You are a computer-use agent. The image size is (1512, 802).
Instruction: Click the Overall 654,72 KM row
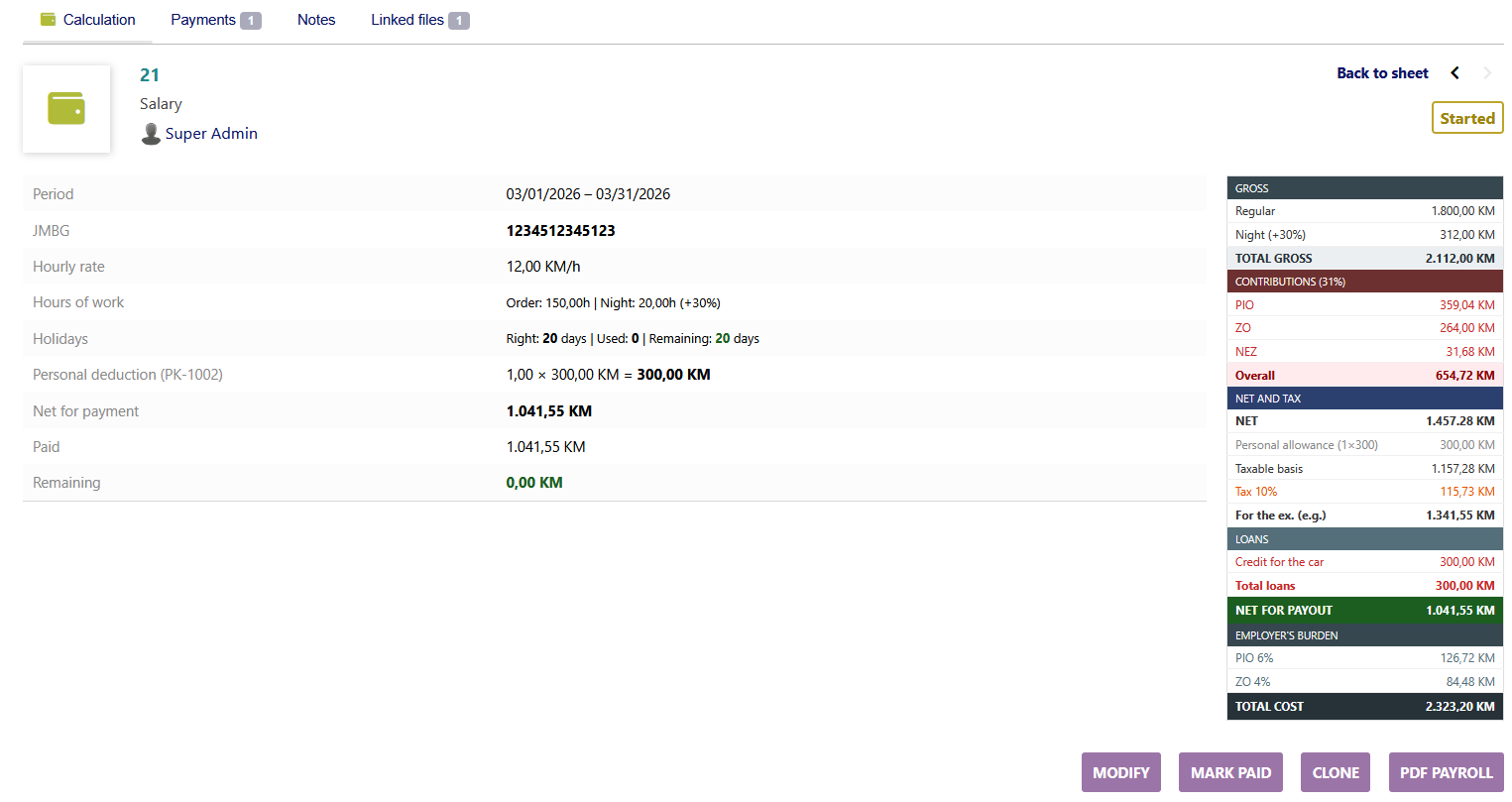tap(1365, 375)
